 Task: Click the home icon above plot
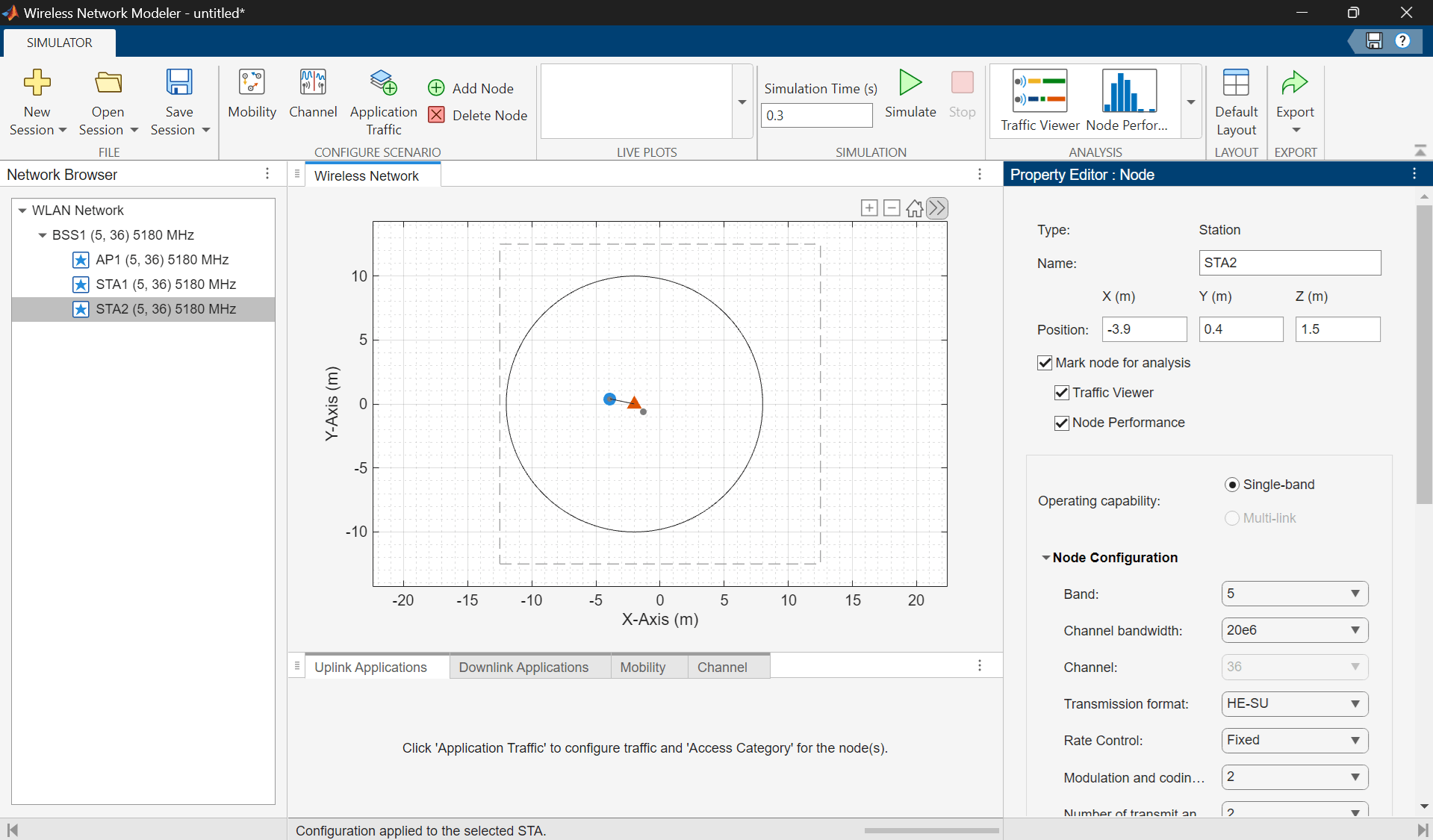(x=914, y=208)
